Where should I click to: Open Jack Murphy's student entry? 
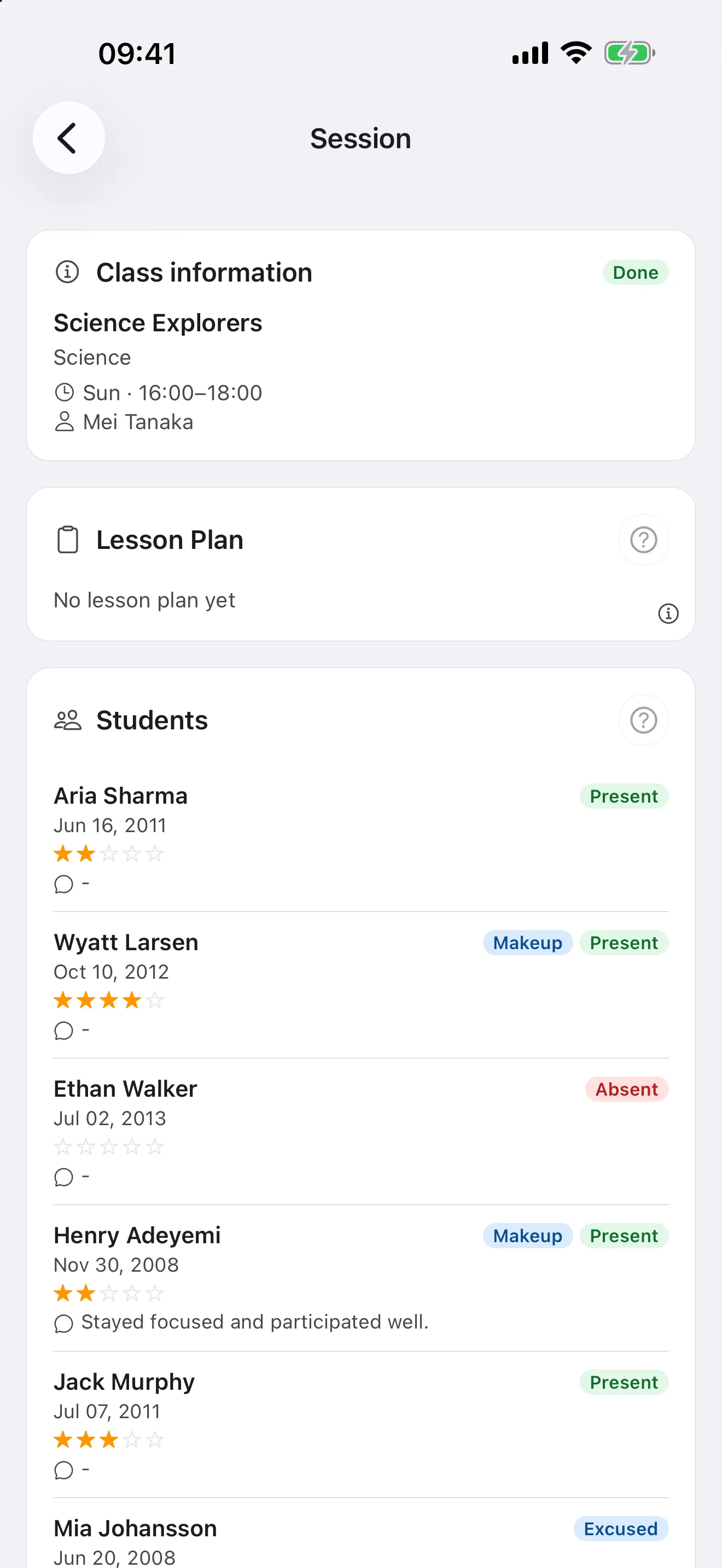(361, 1424)
